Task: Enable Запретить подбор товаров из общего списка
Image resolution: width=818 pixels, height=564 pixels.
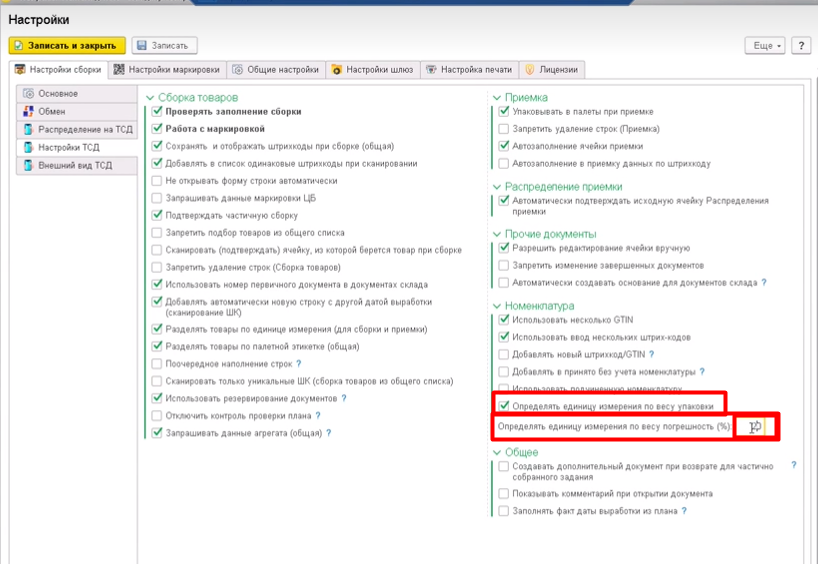Action: point(157,232)
